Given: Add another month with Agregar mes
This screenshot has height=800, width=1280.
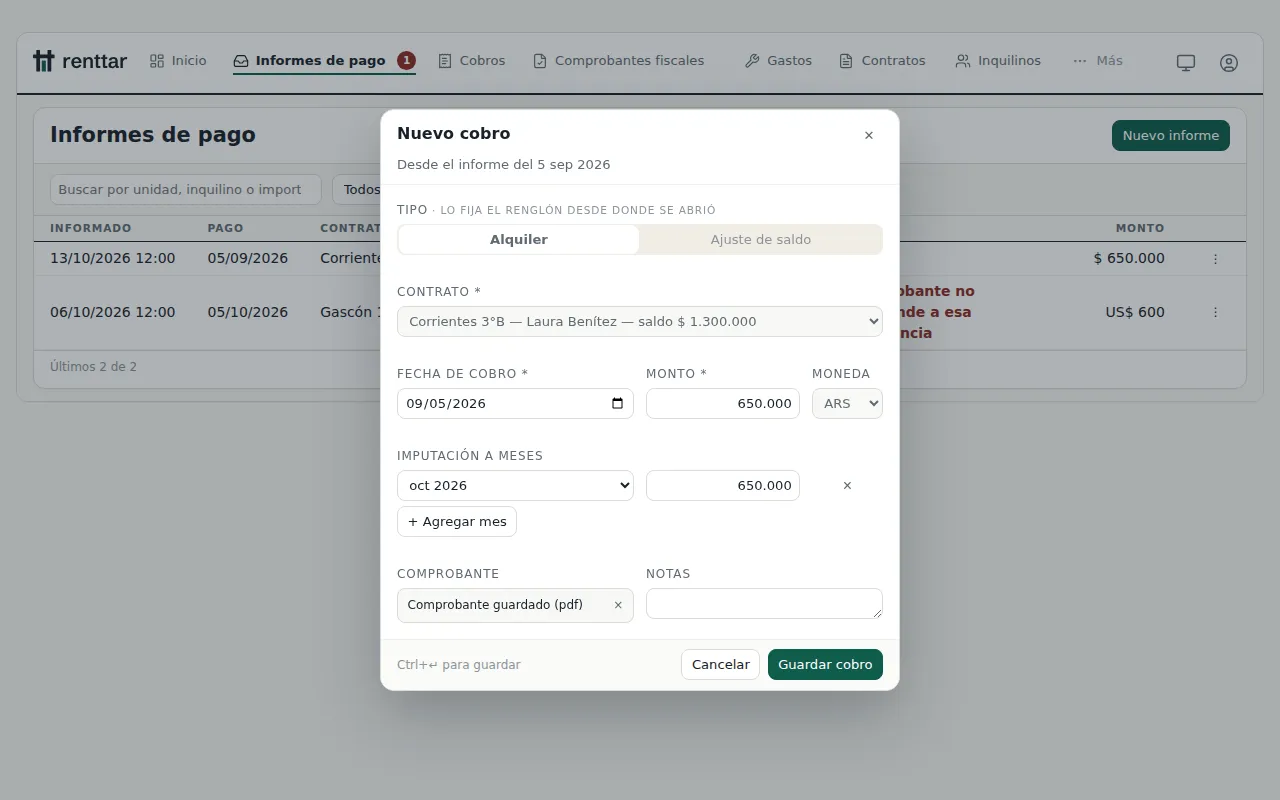Looking at the screenshot, I should (x=457, y=521).
